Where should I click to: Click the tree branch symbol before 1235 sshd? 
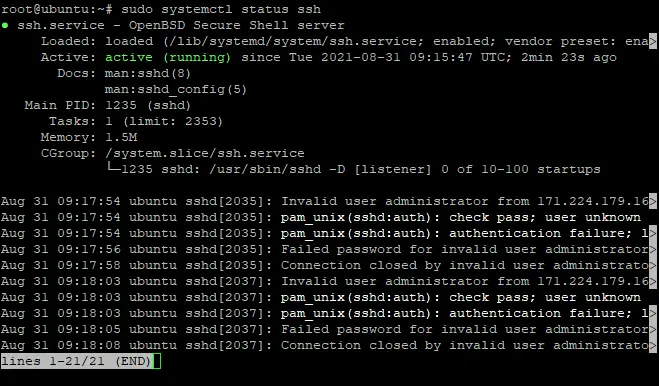(x=113, y=168)
